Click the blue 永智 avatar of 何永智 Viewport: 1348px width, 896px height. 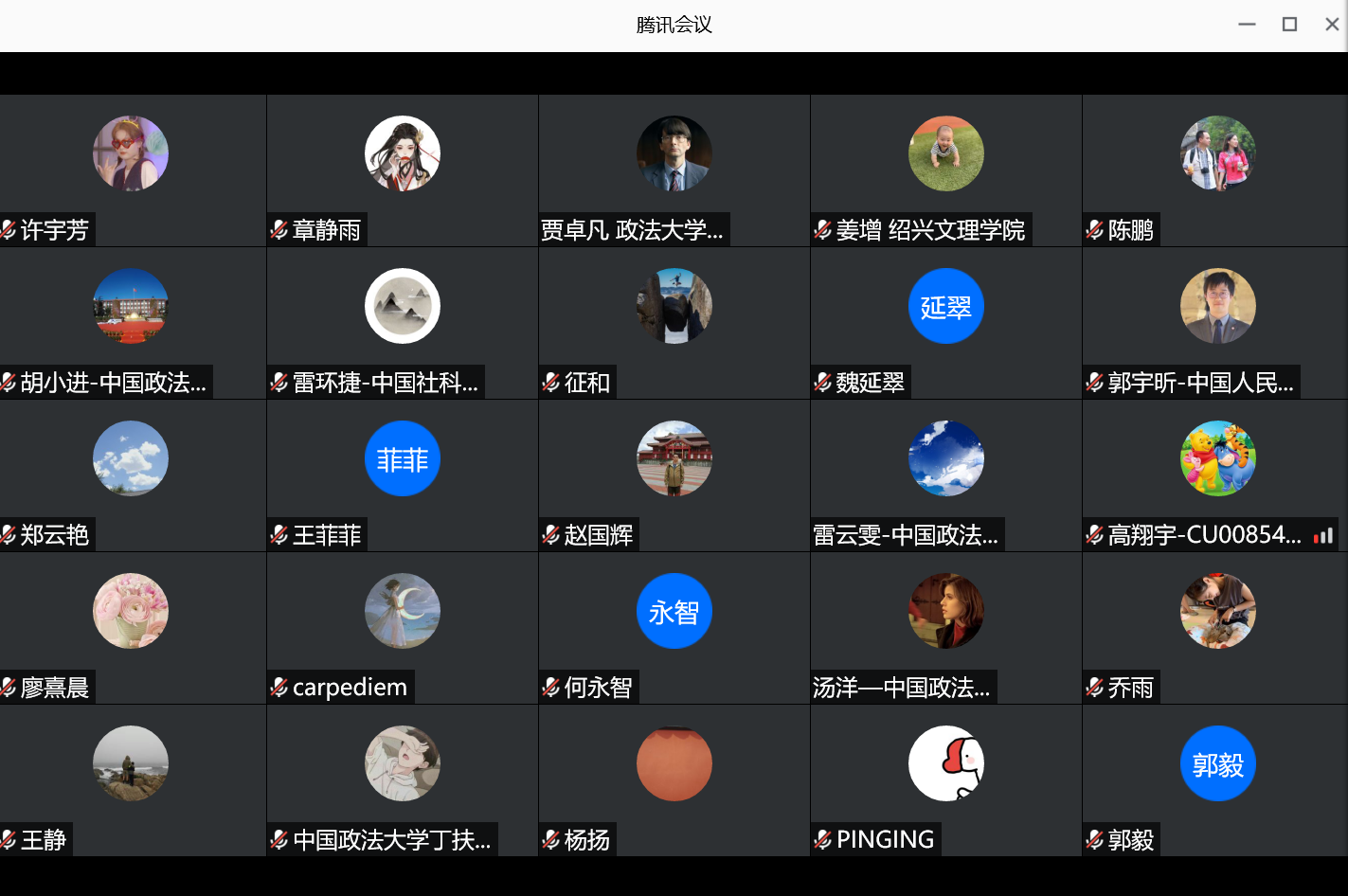(x=674, y=611)
